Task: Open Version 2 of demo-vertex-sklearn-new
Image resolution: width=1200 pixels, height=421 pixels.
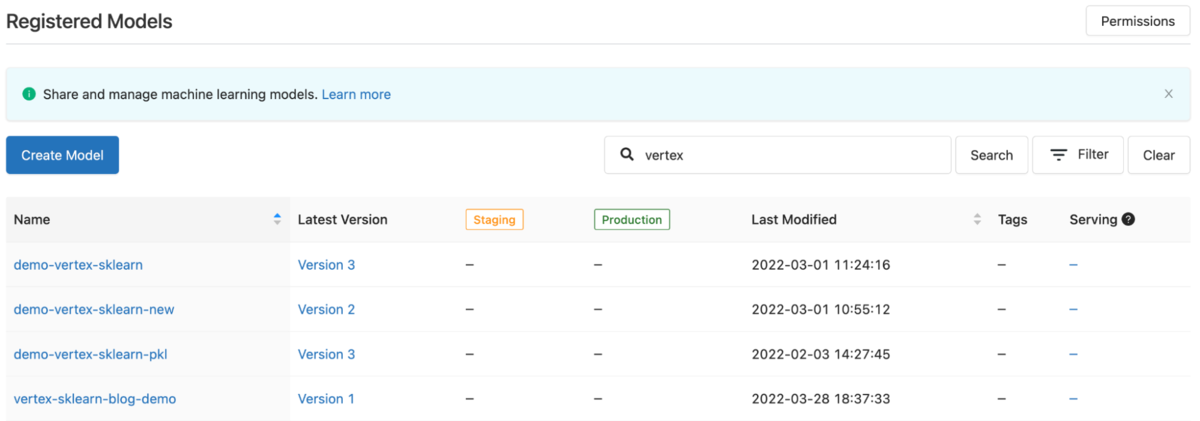Action: point(326,309)
